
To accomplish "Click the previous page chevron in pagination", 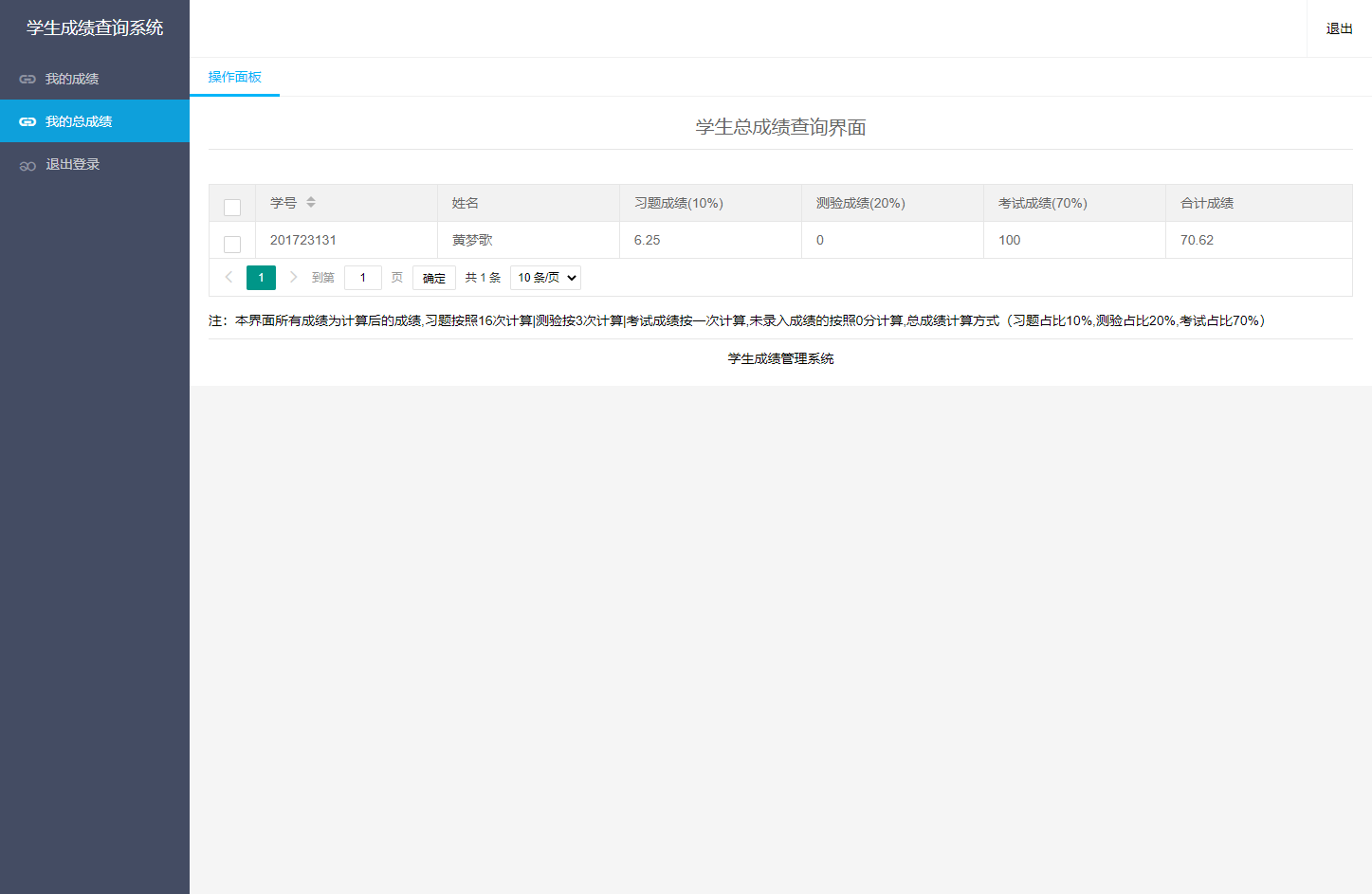I will pos(229,277).
